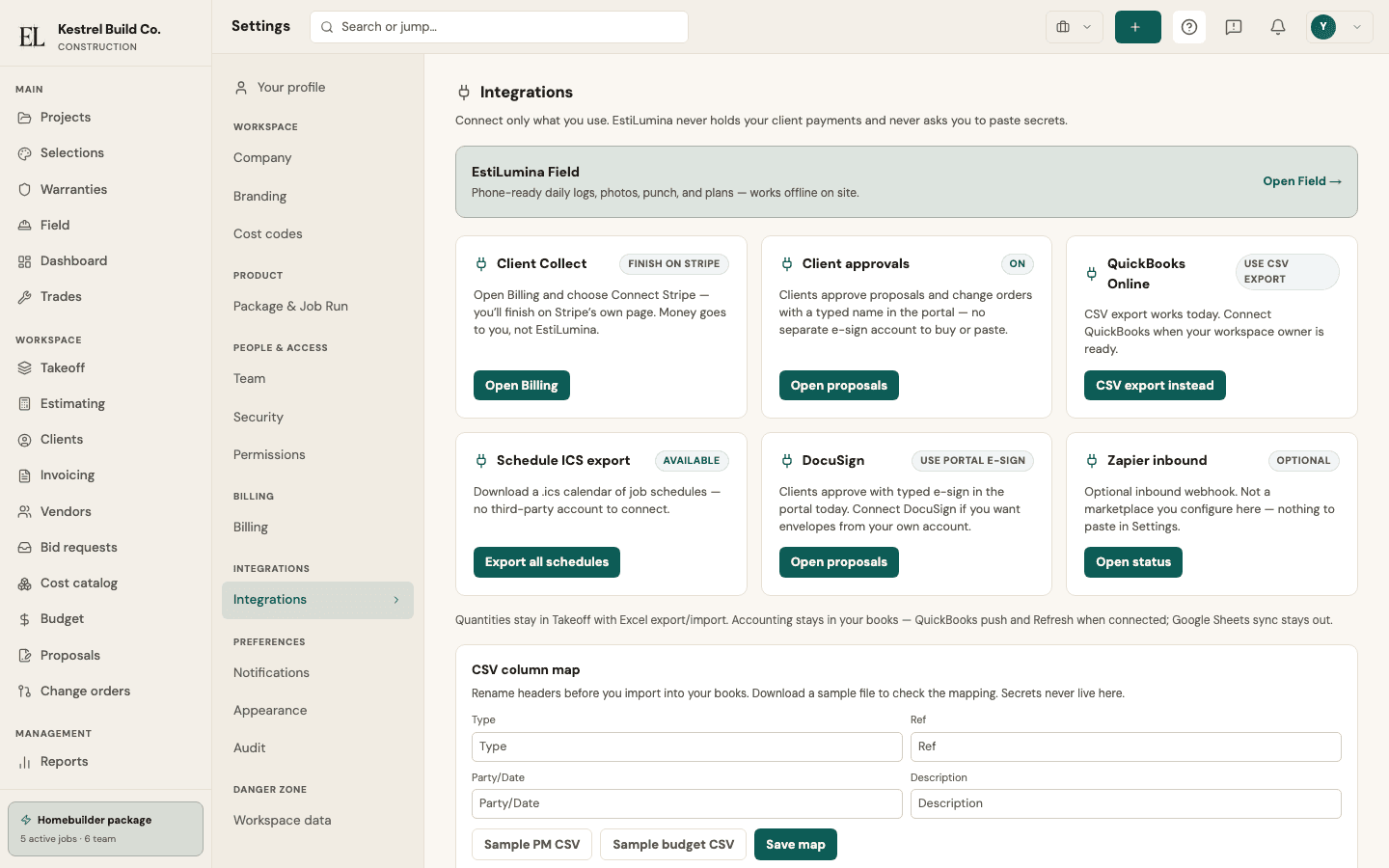Viewport: 1389px width, 868px height.
Task: Open the Audit page
Action: (x=317, y=748)
